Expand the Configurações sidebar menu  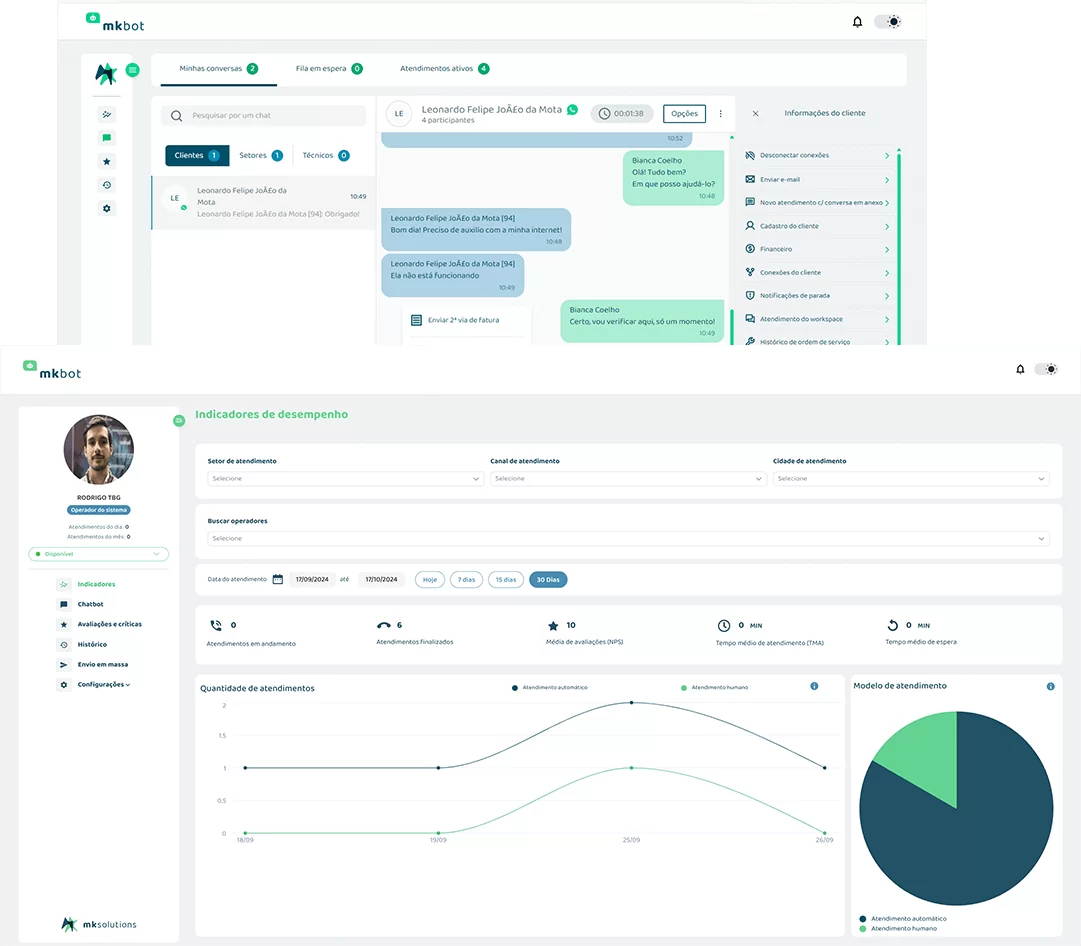pos(103,684)
